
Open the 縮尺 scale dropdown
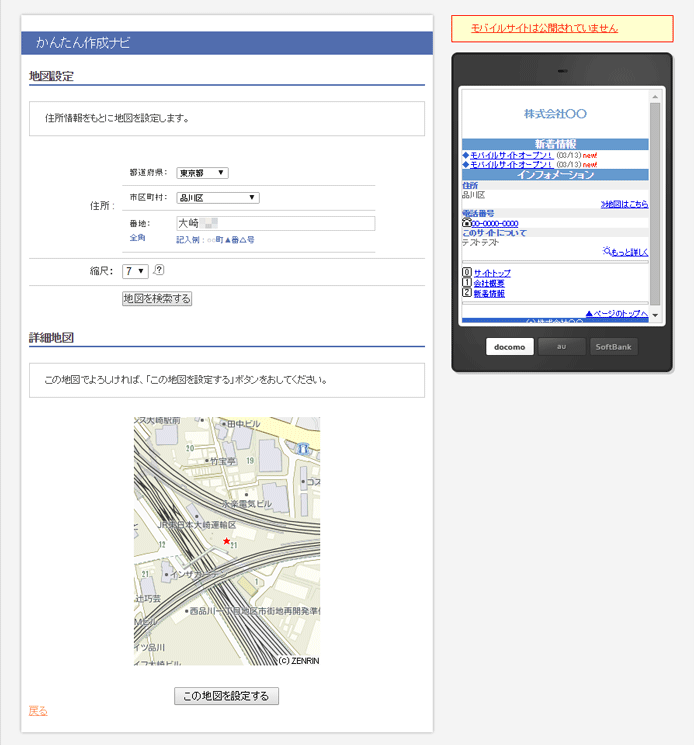pos(135,271)
